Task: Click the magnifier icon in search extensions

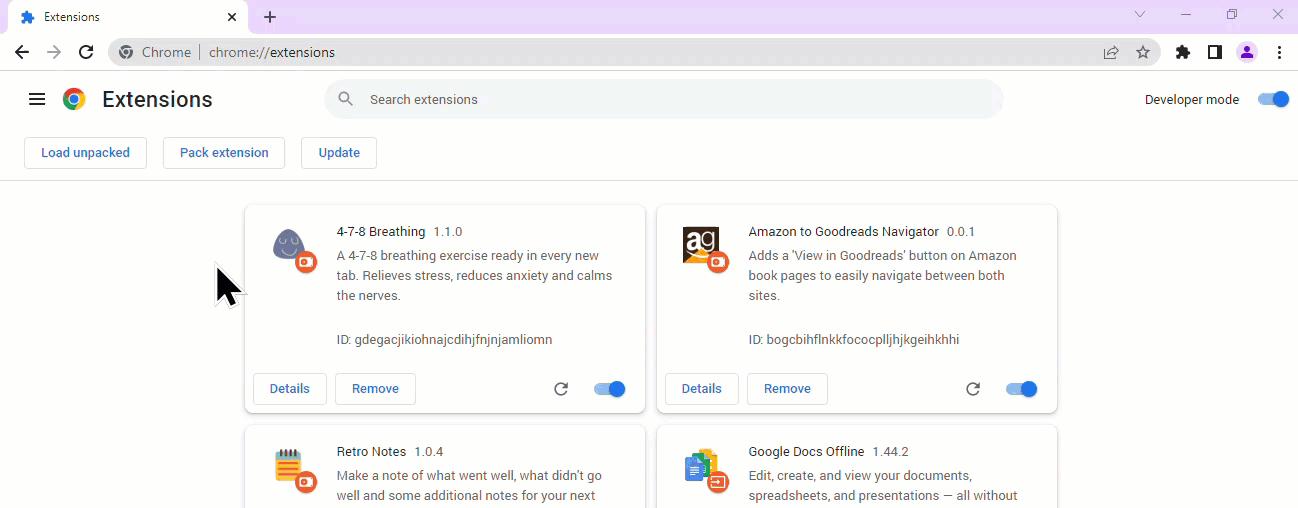Action: (346, 99)
